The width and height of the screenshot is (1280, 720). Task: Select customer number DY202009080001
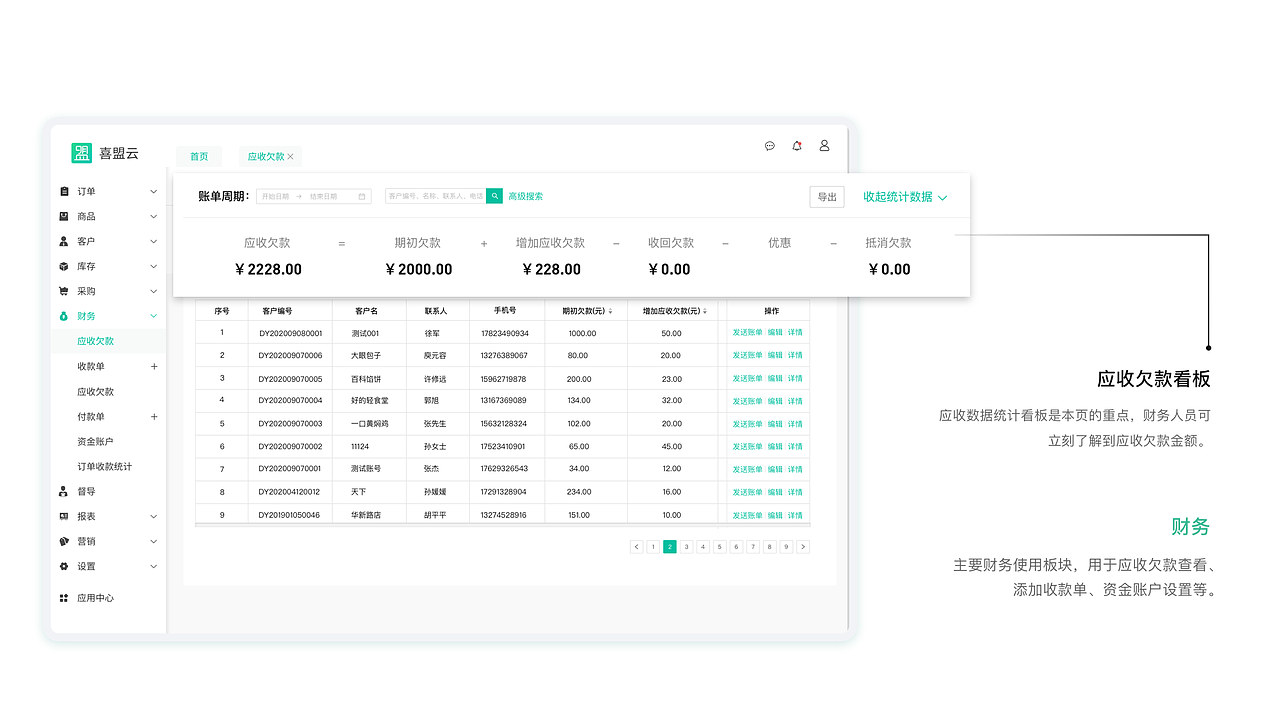(x=291, y=333)
